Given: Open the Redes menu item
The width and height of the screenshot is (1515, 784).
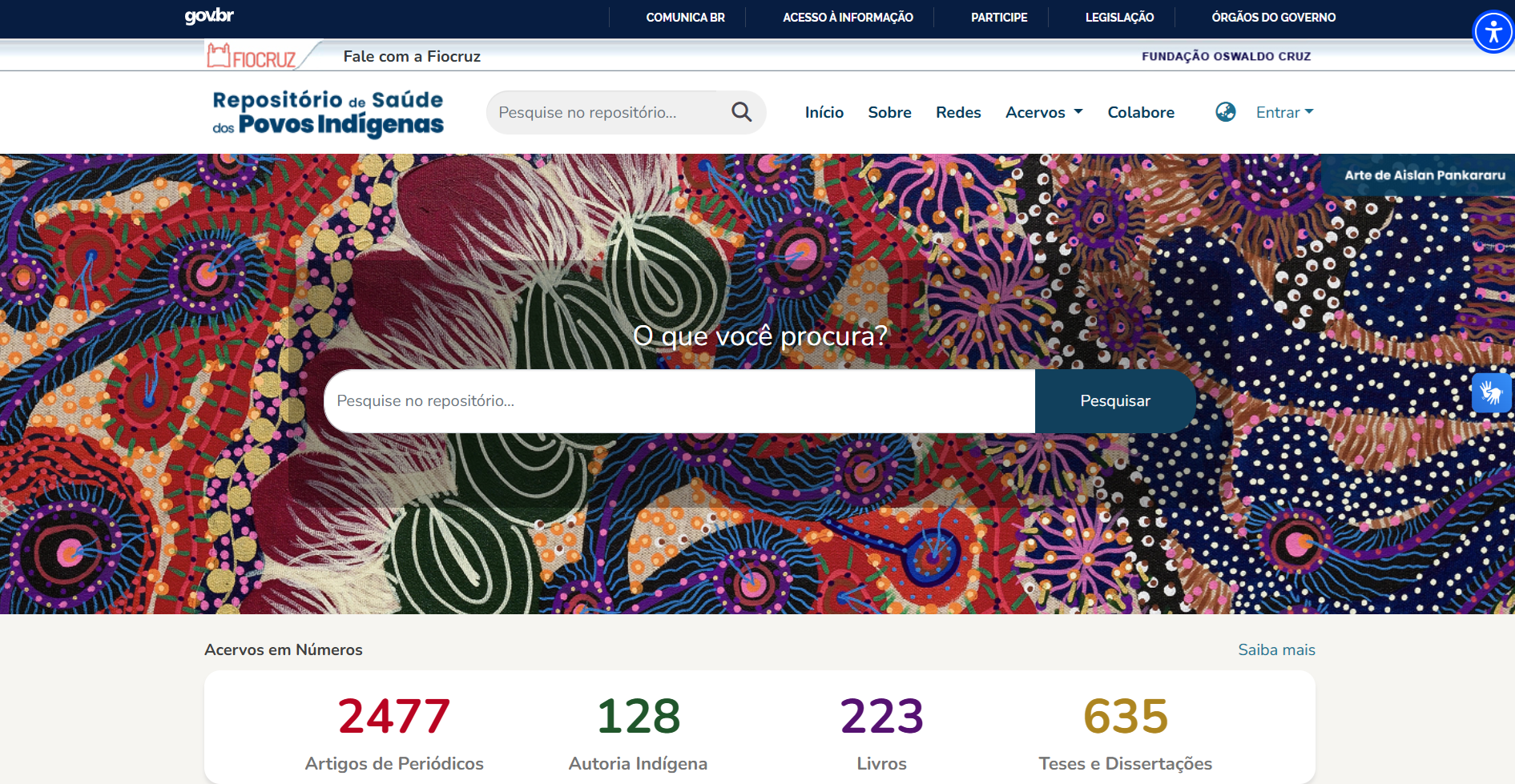Looking at the screenshot, I should [x=958, y=113].
